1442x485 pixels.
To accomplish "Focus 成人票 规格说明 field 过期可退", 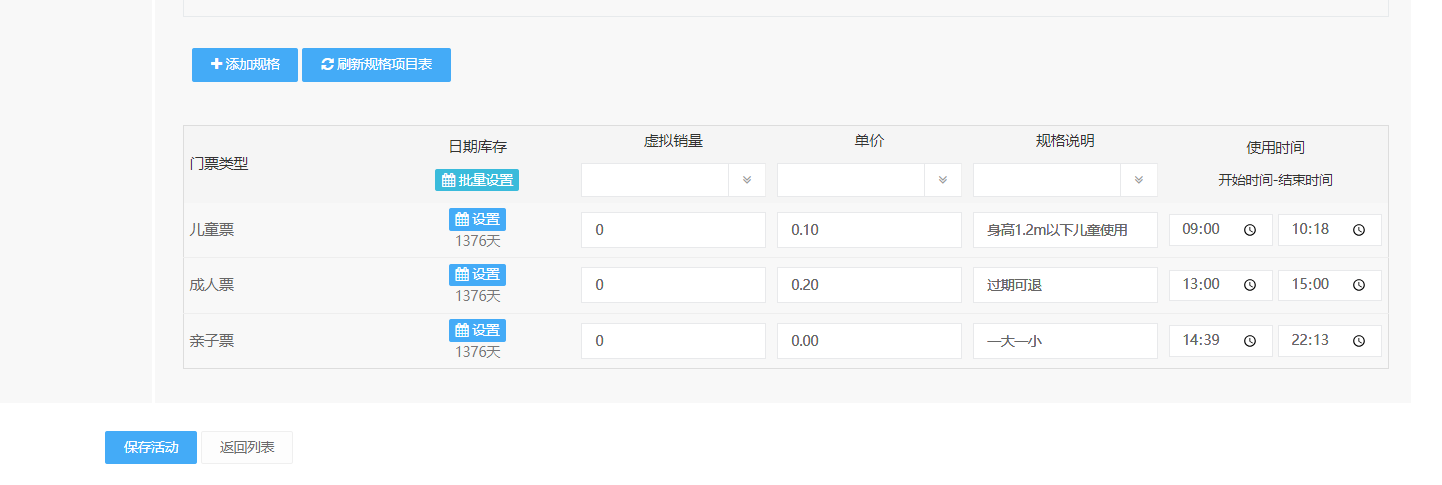I will pos(1065,285).
